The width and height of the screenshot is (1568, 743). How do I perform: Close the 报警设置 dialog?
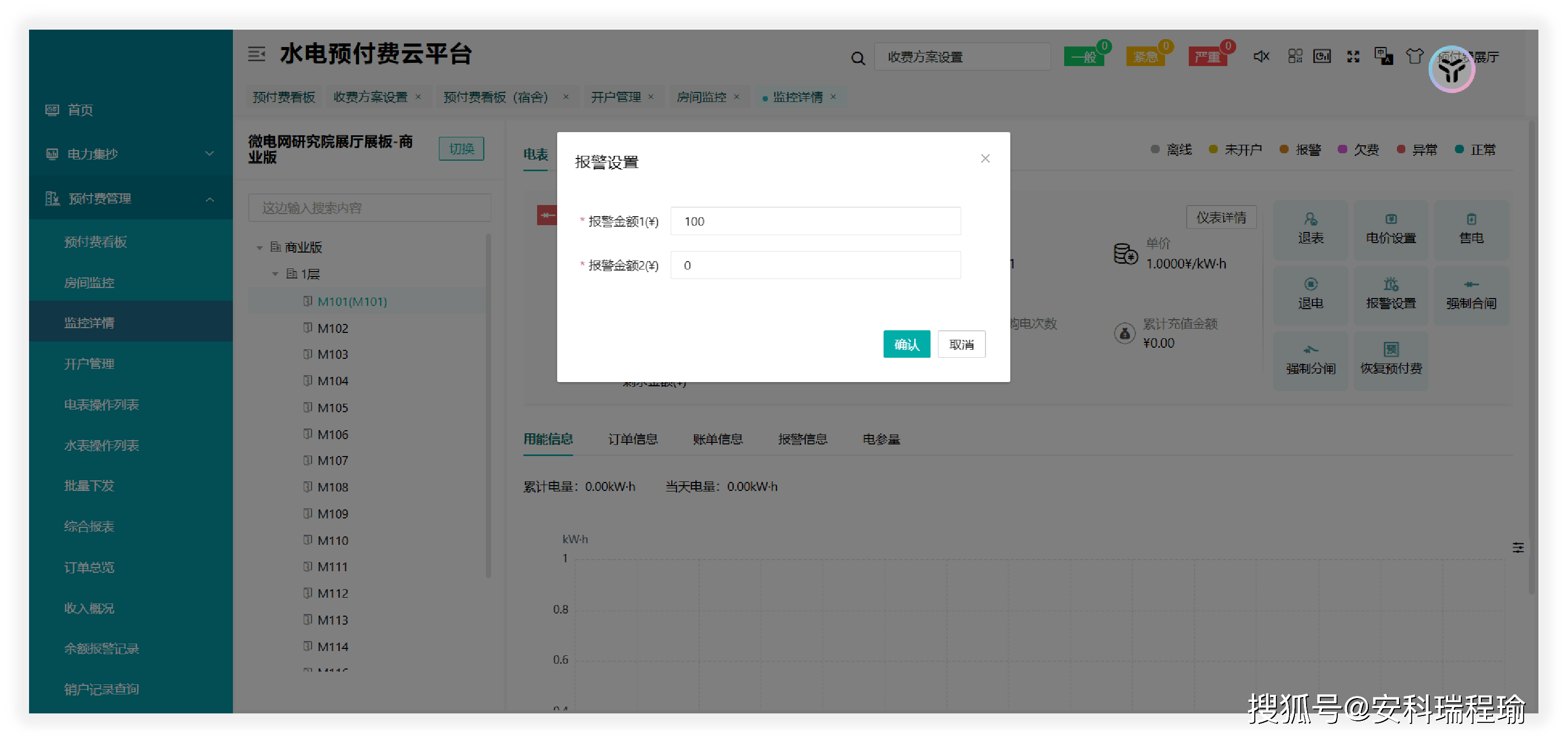(985, 159)
